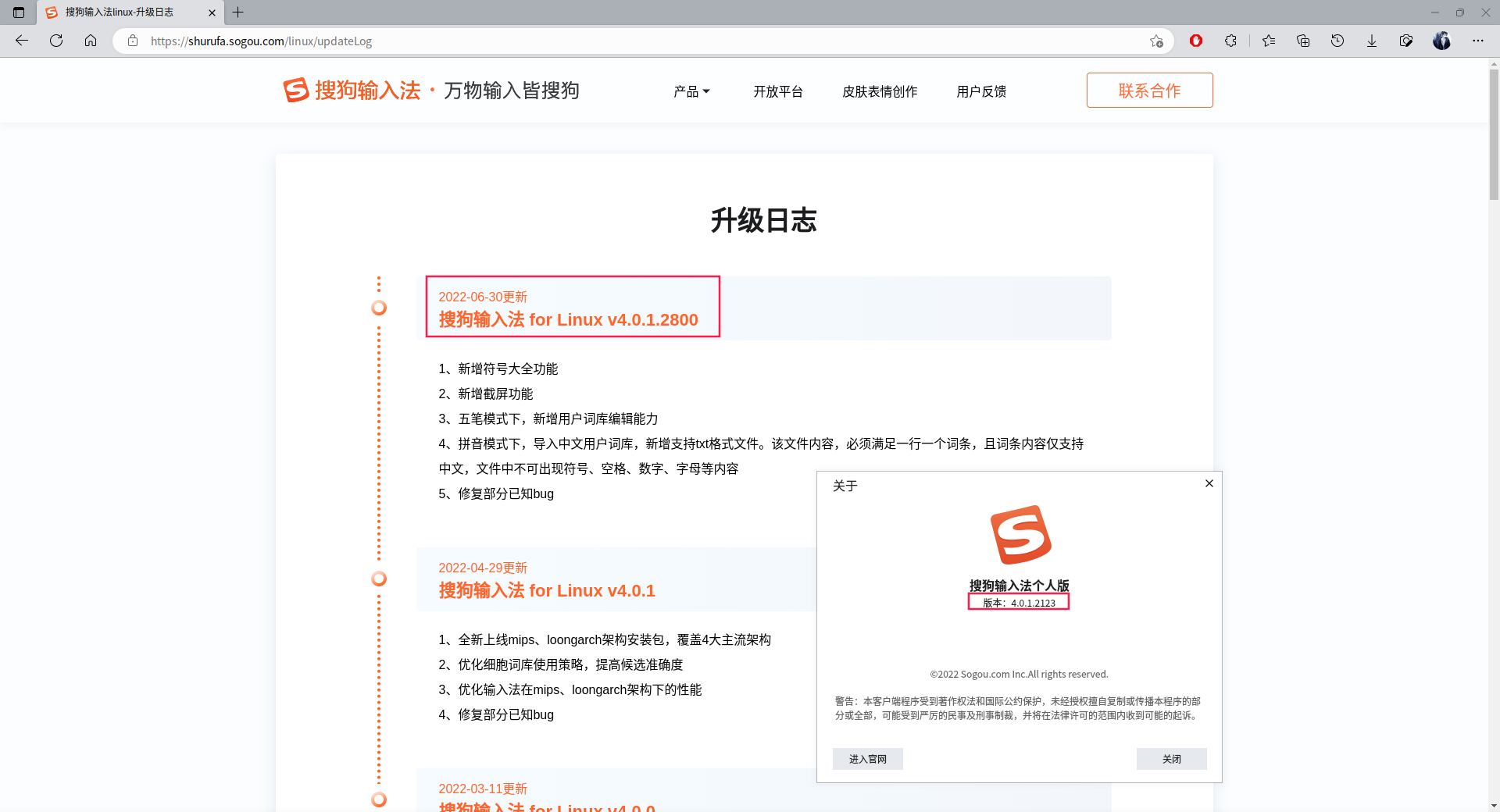Open site information padlock panel
The image size is (1500, 812).
pyautogui.click(x=132, y=41)
